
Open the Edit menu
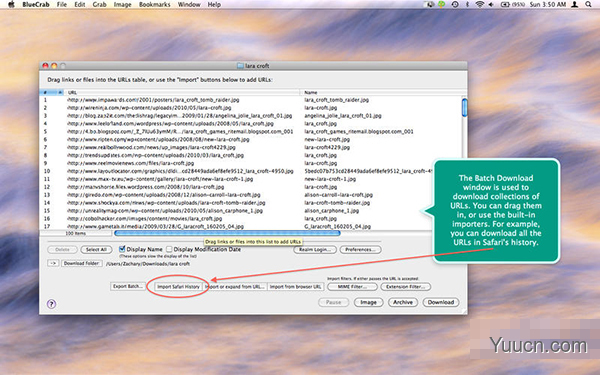80,5
